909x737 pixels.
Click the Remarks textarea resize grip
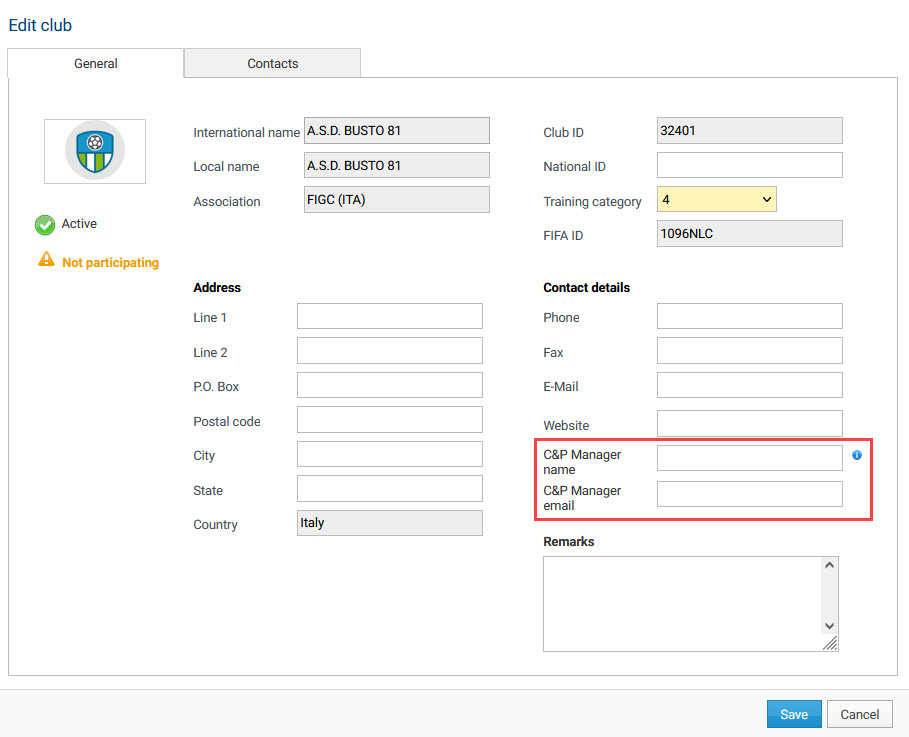pyautogui.click(x=830, y=643)
